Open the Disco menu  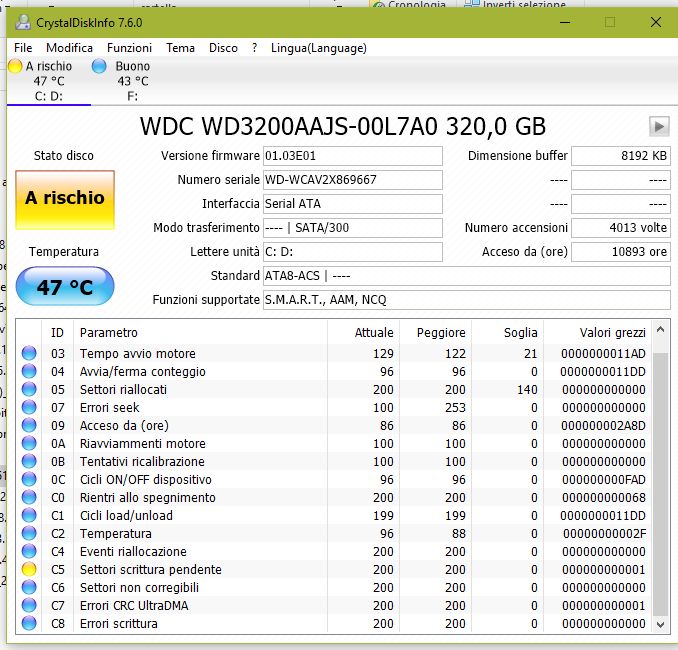pos(223,48)
